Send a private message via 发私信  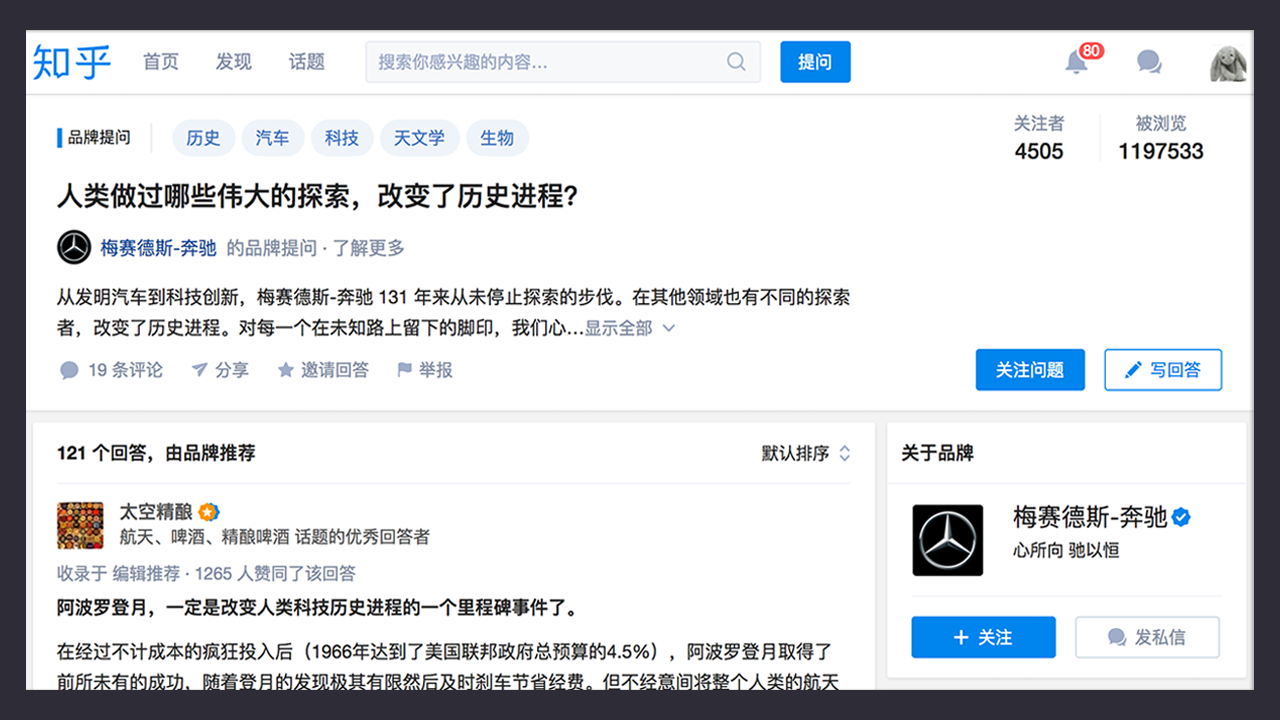[1147, 637]
